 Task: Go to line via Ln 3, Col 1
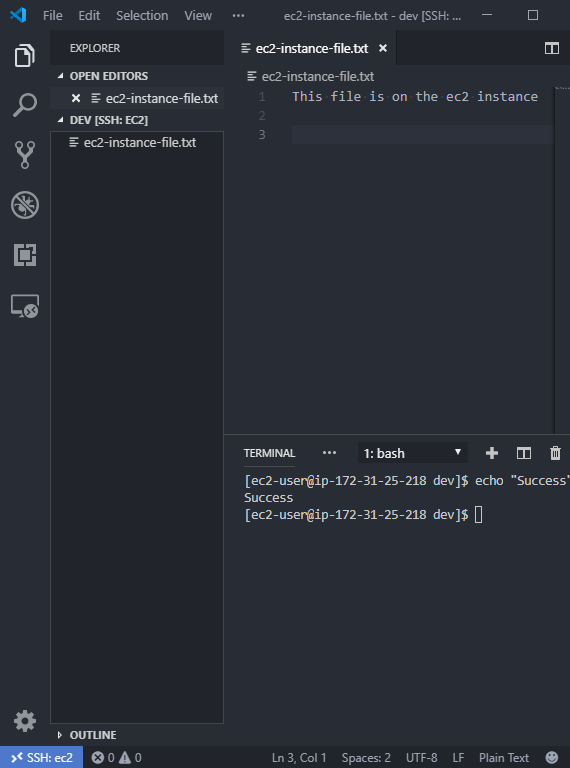click(299, 757)
